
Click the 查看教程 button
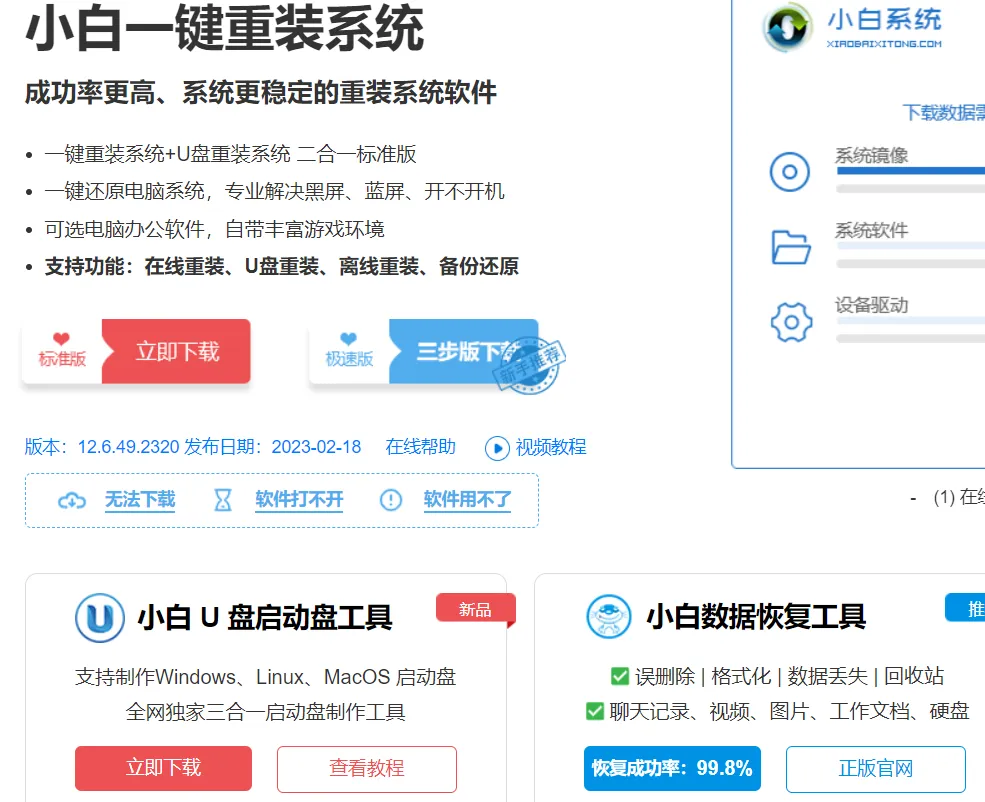pyautogui.click(x=367, y=769)
